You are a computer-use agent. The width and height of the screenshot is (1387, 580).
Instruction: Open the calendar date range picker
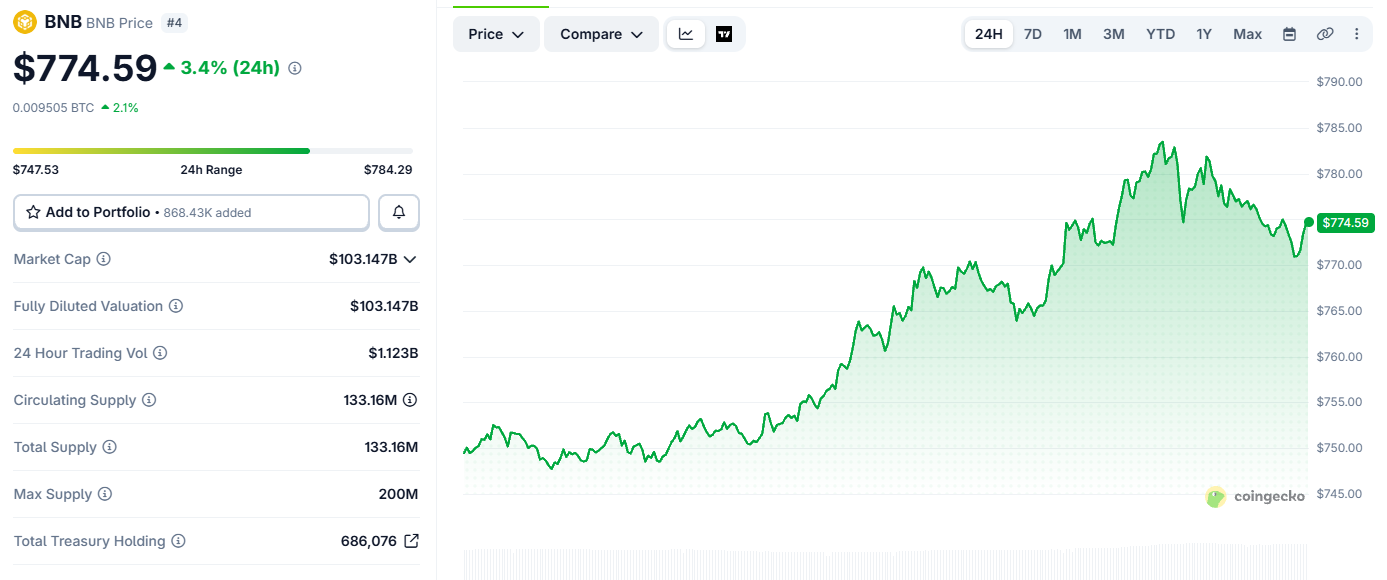1290,34
